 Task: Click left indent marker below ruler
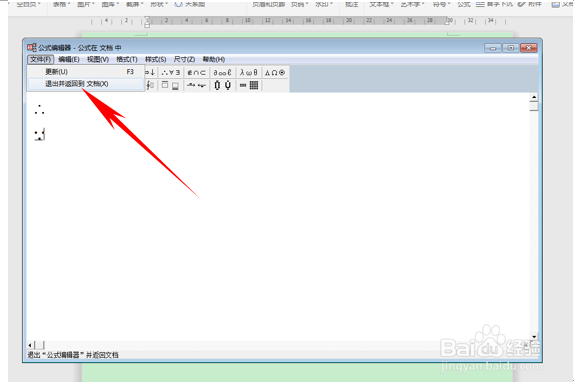coord(147,25)
